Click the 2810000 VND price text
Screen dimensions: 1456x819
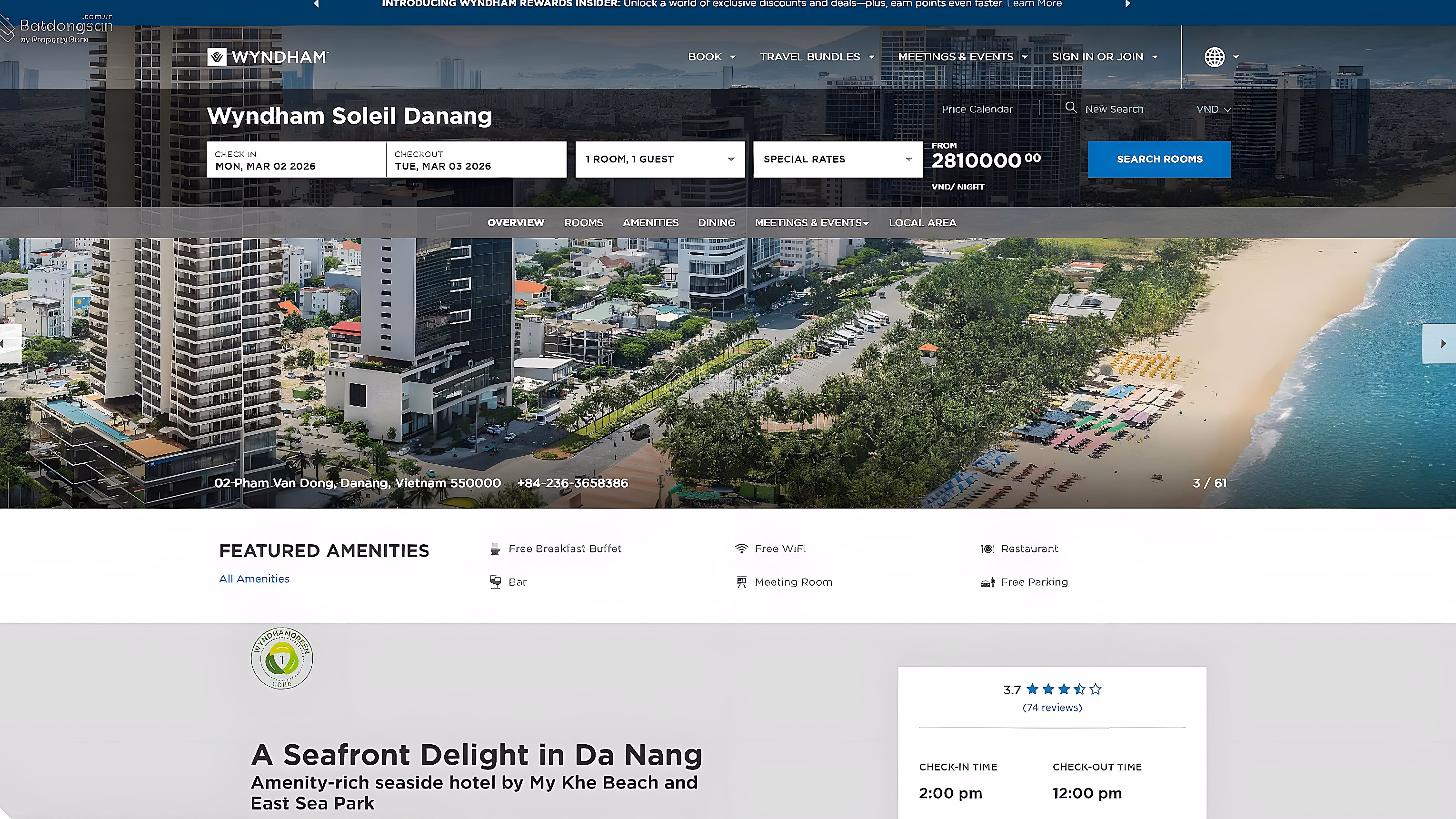coord(986,160)
